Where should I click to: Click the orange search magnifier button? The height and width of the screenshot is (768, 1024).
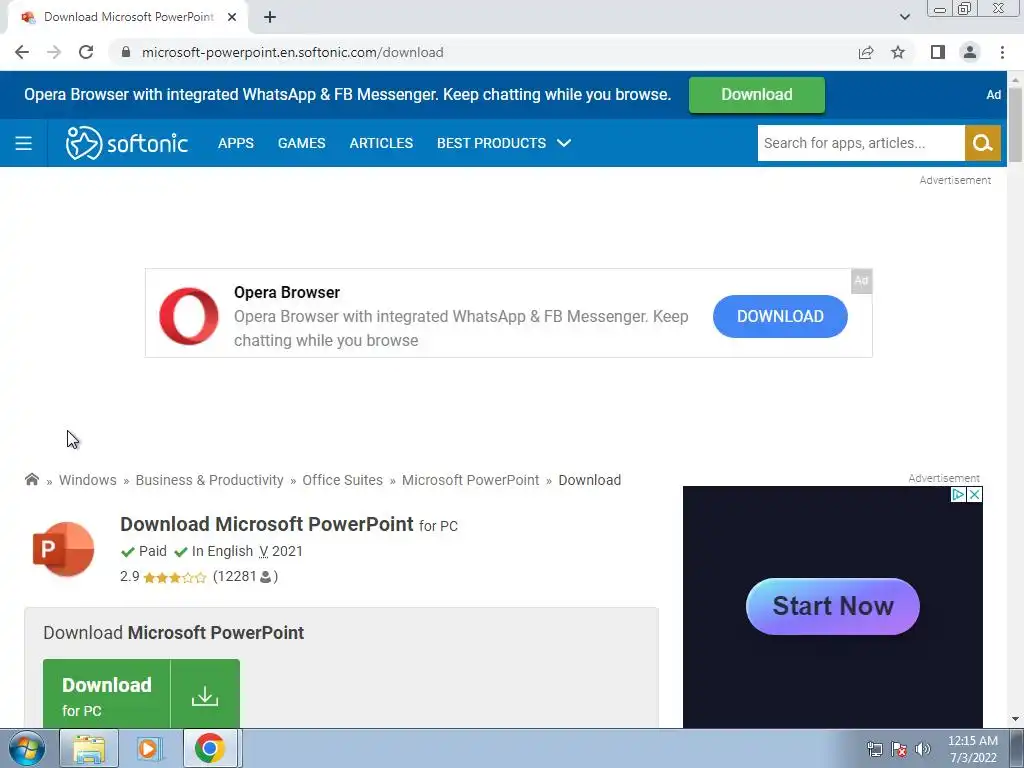(982, 143)
